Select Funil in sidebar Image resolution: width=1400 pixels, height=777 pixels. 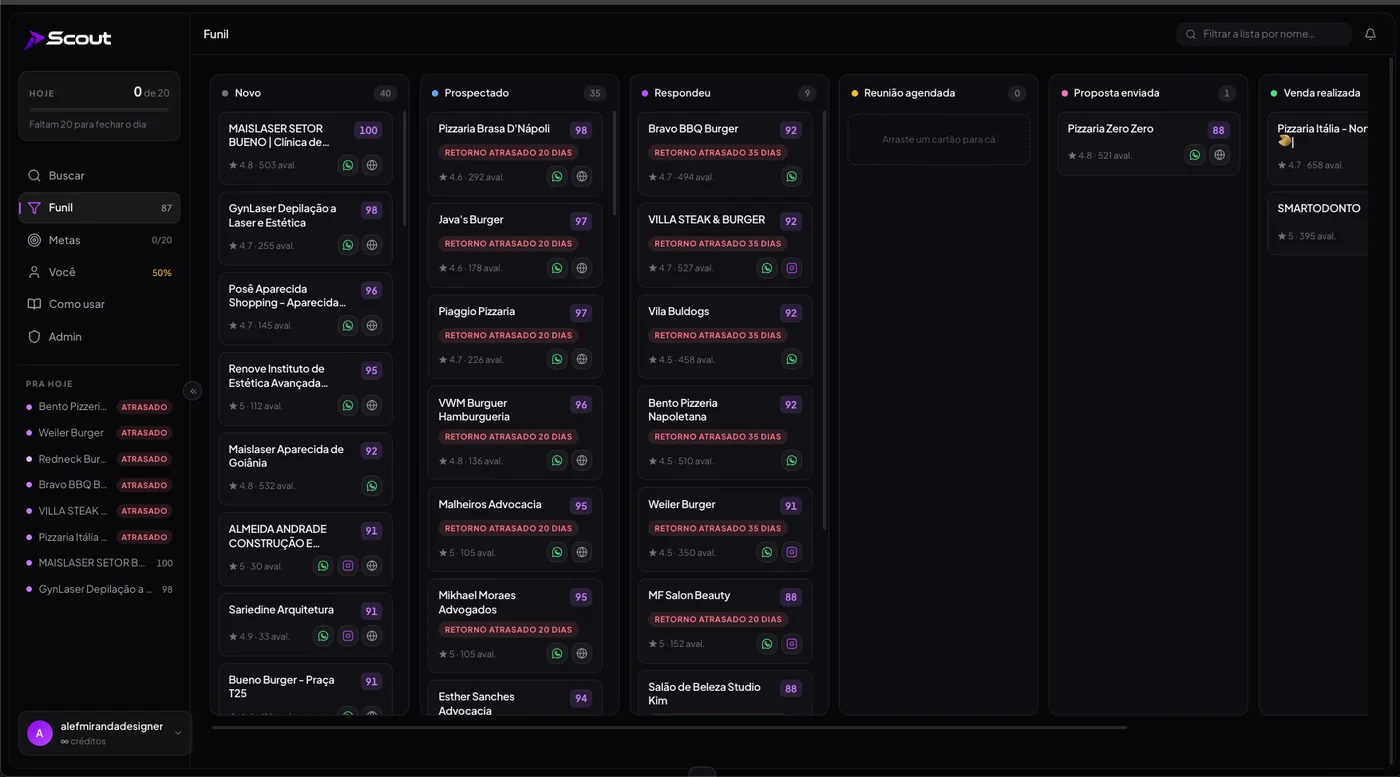(99, 208)
